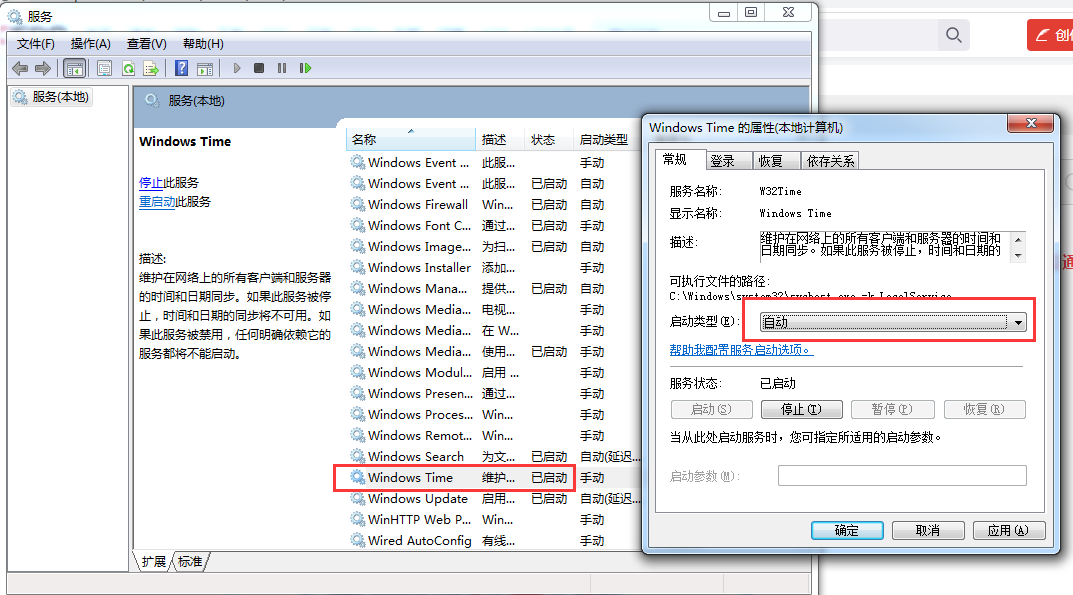The image size is (1073, 595).
Task: Open the 操作(A) menu
Action: (90, 44)
